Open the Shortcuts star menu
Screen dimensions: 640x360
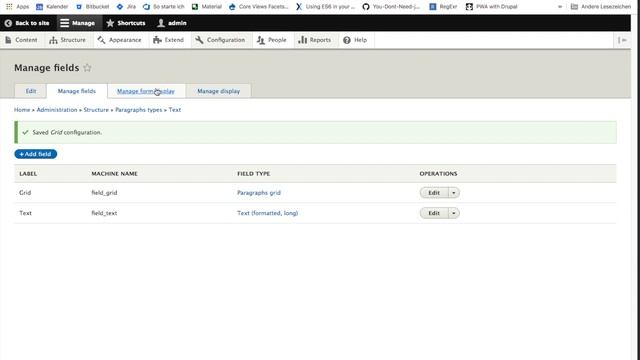pyautogui.click(x=126, y=23)
